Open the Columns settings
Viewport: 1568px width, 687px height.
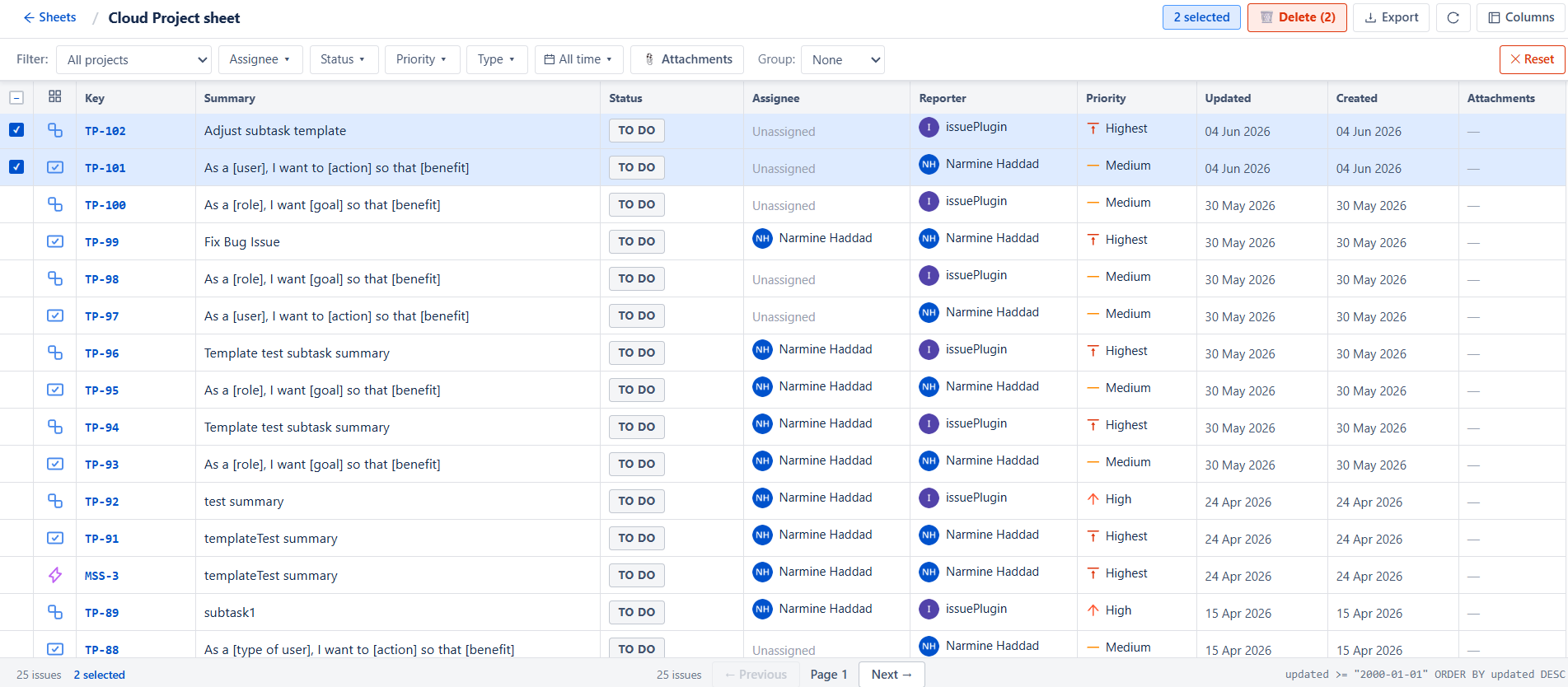(x=1521, y=17)
